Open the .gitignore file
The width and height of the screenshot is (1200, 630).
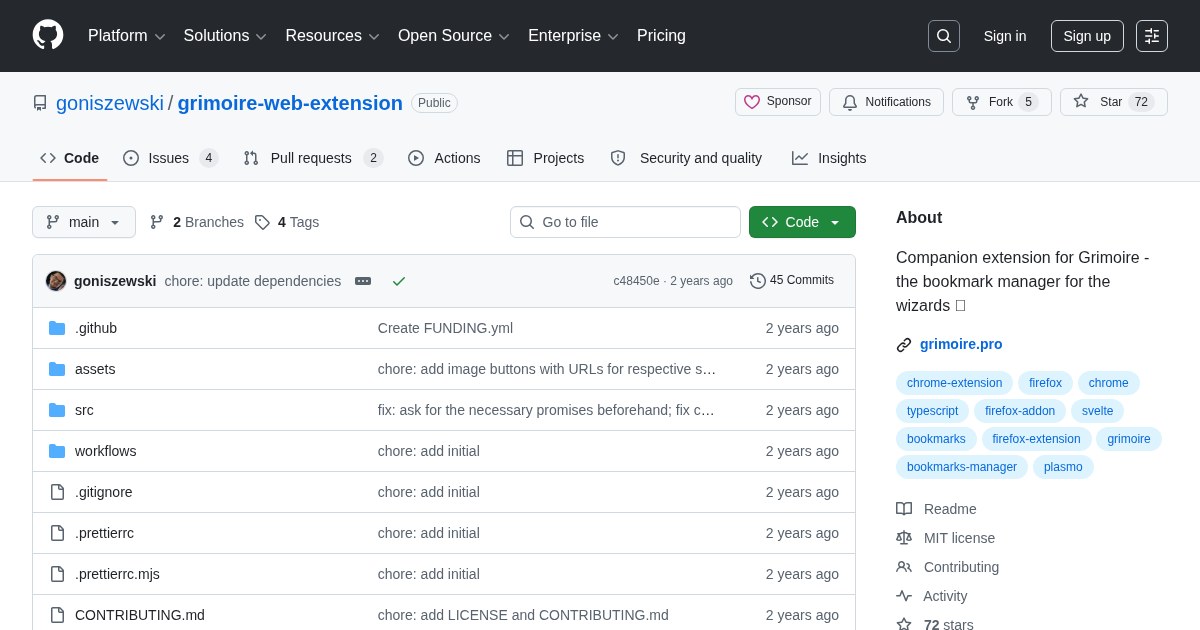(104, 492)
